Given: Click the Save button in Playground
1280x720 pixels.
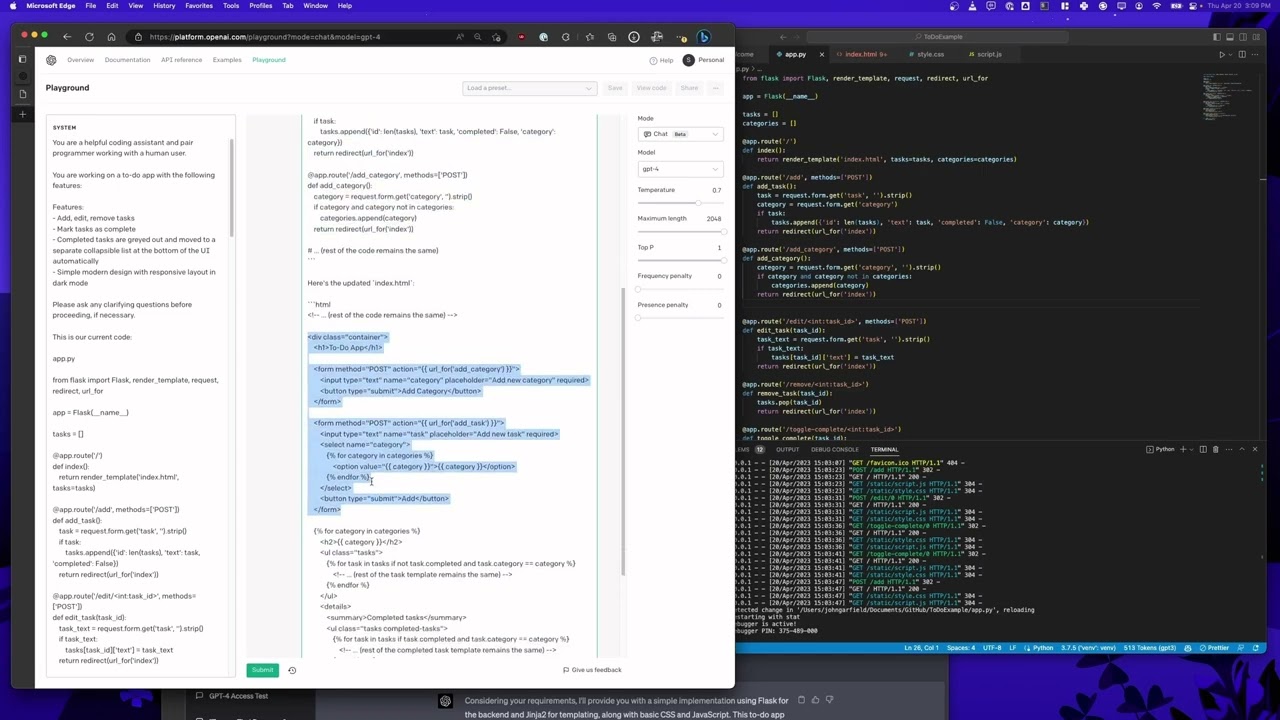Looking at the screenshot, I should click(615, 88).
